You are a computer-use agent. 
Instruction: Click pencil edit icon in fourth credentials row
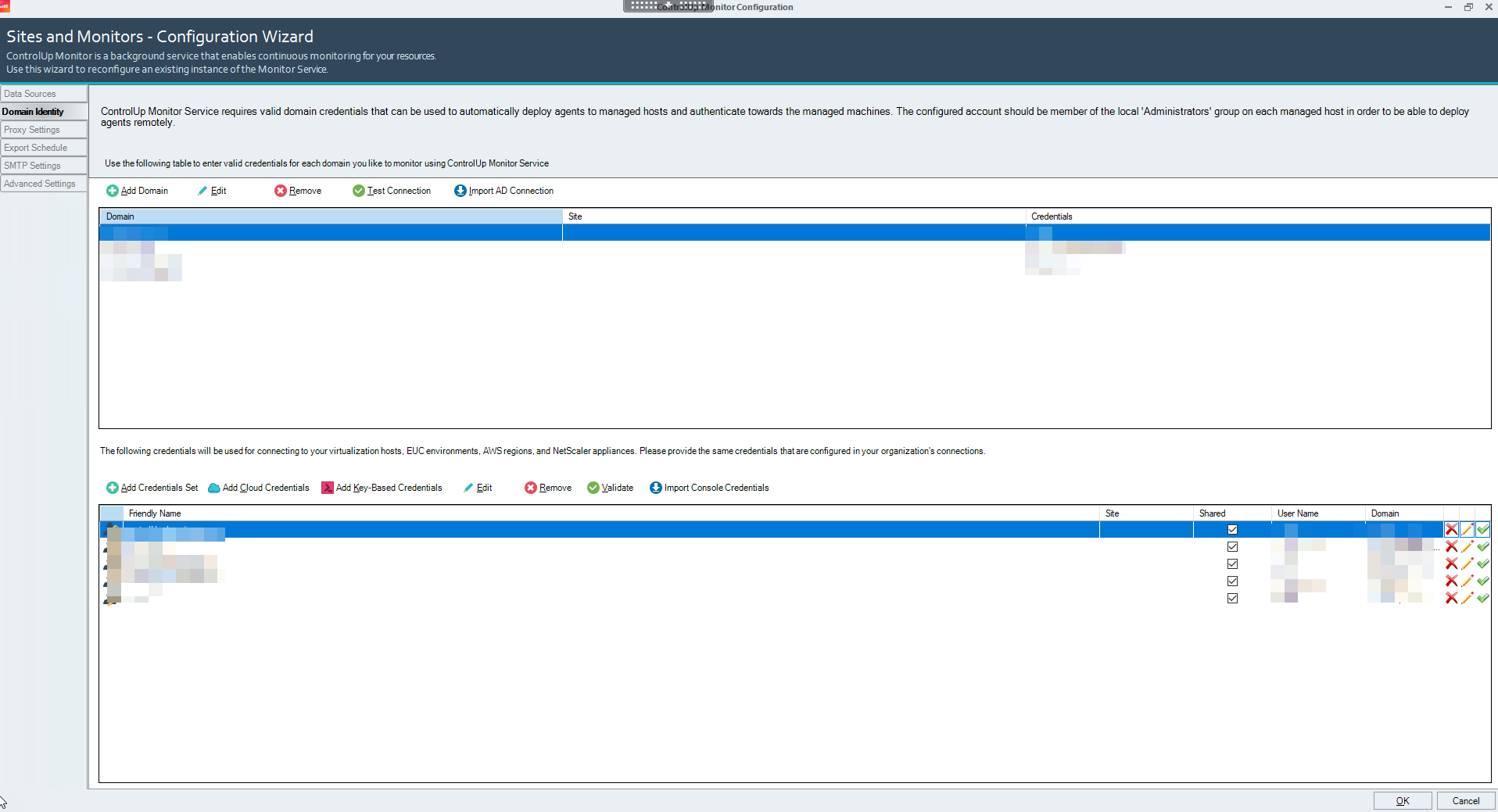[x=1467, y=581]
